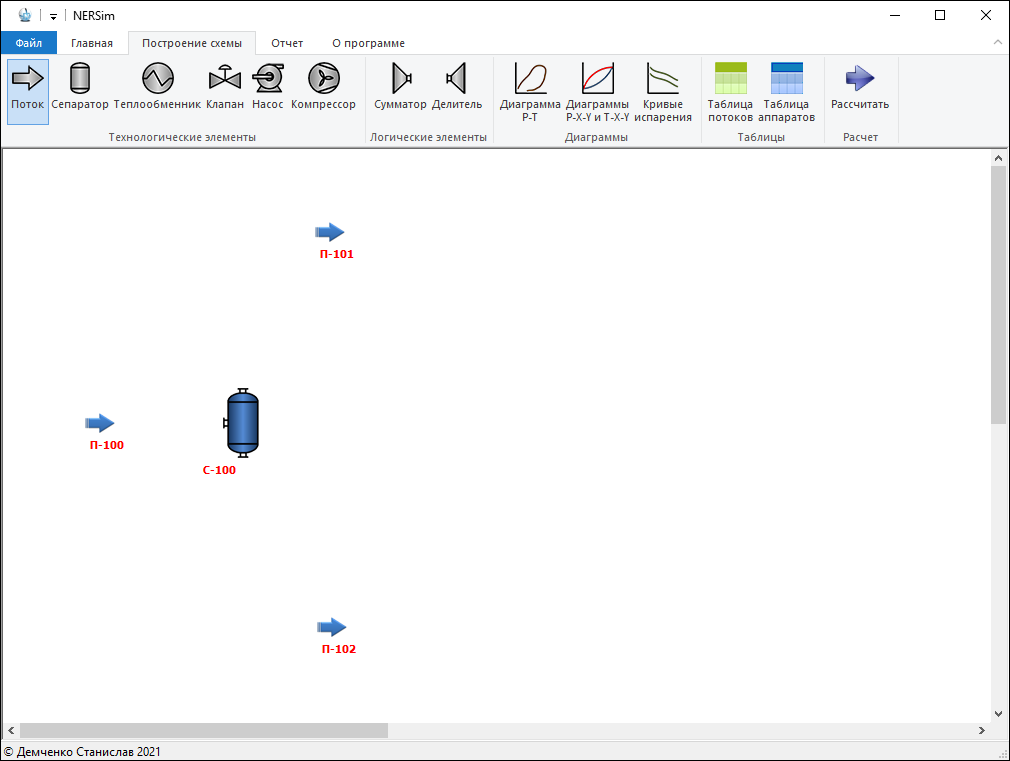Select the Клапан valve tool
The image size is (1010, 761).
click(x=225, y=92)
